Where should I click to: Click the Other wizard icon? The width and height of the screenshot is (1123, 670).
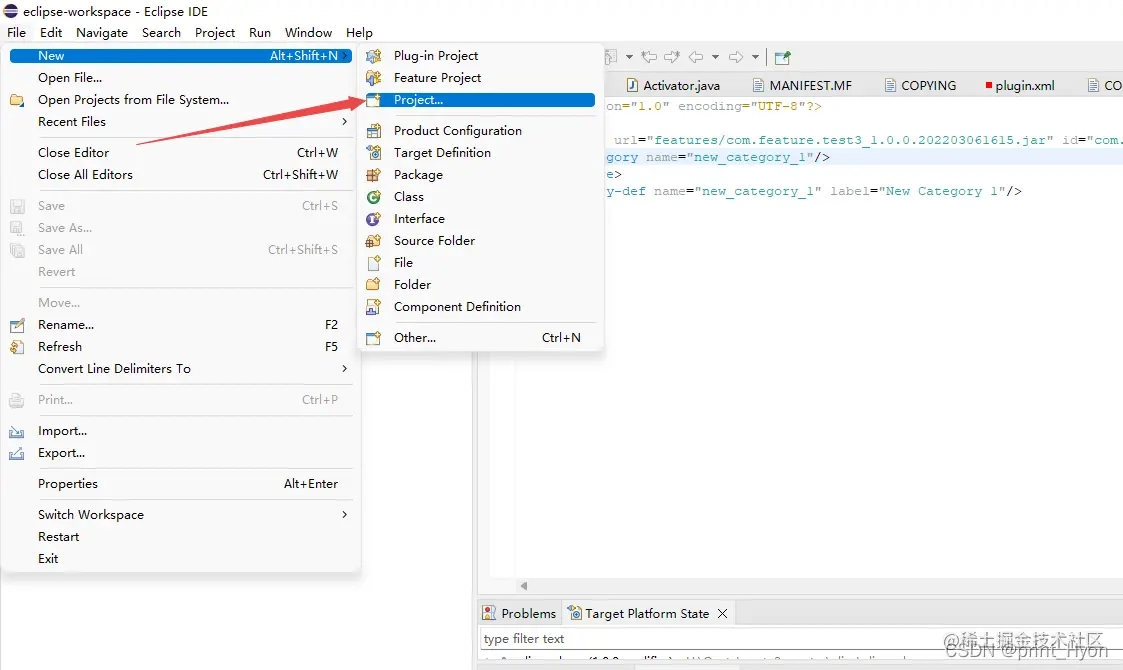373,338
